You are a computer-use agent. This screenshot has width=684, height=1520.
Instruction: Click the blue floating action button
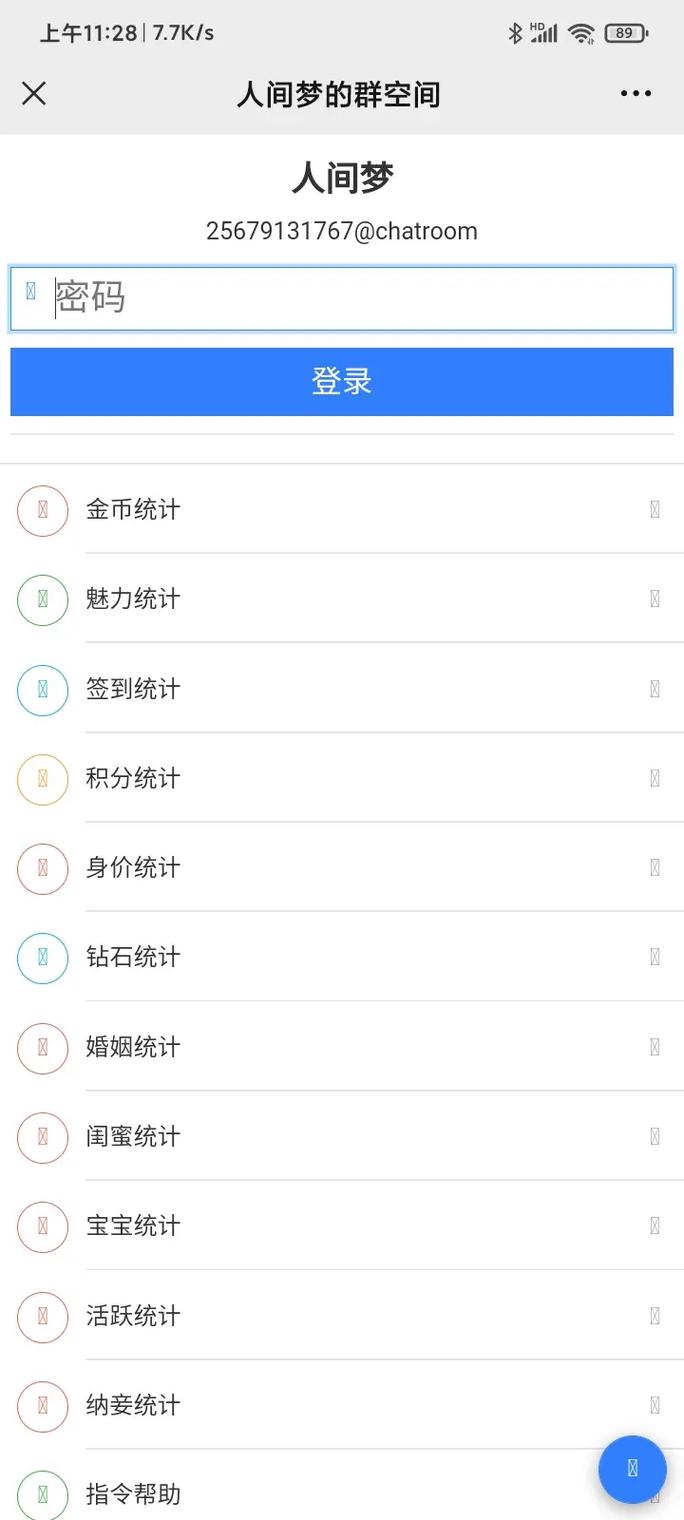(x=632, y=1469)
